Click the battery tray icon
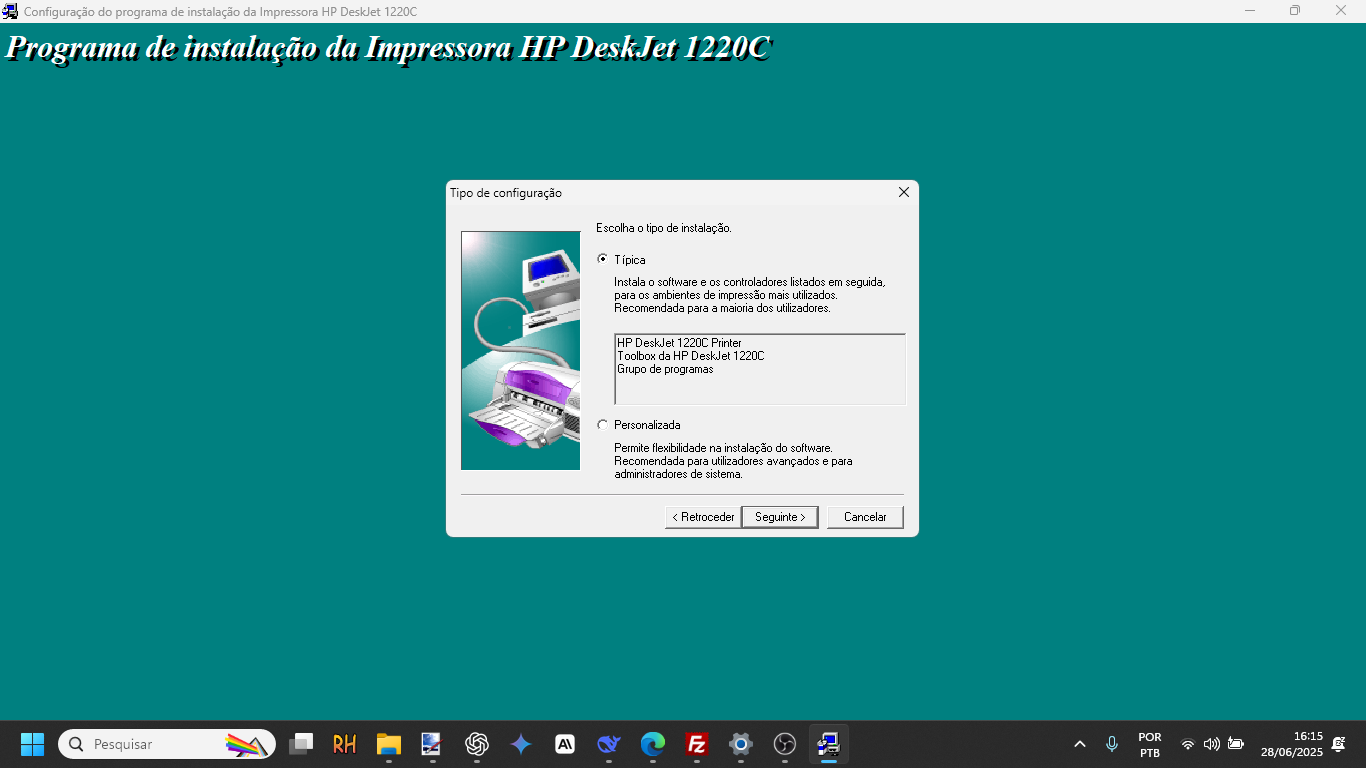The height and width of the screenshot is (768, 1366). coord(1236,744)
